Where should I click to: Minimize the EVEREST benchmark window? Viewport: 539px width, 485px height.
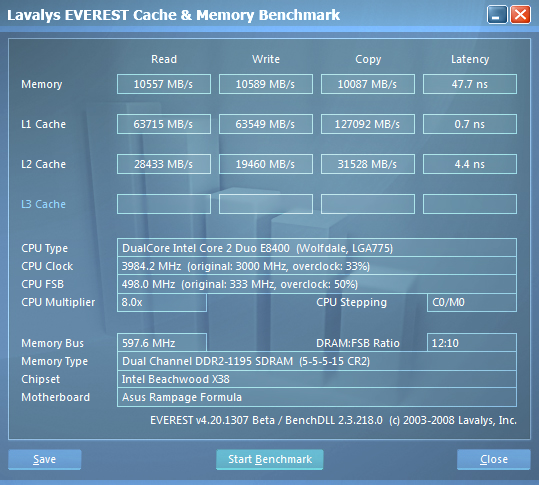[x=497, y=15]
